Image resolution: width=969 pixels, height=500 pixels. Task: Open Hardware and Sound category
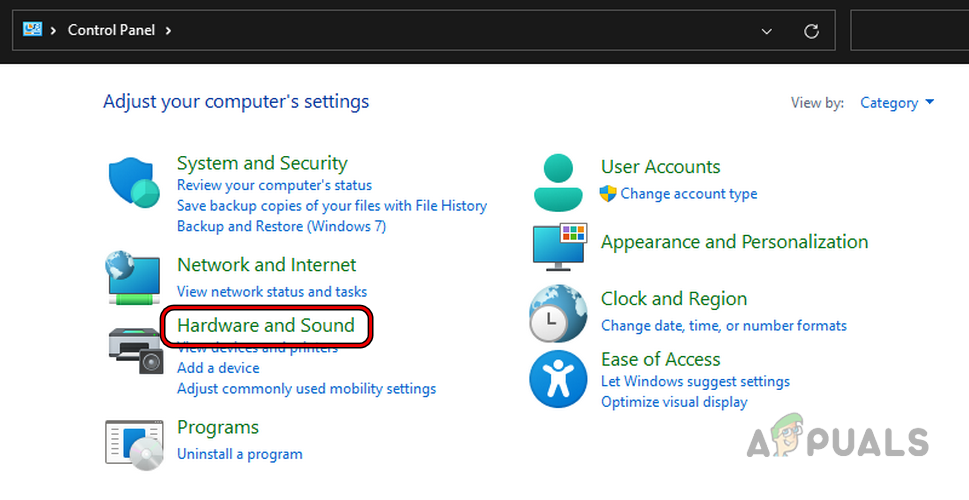click(266, 326)
